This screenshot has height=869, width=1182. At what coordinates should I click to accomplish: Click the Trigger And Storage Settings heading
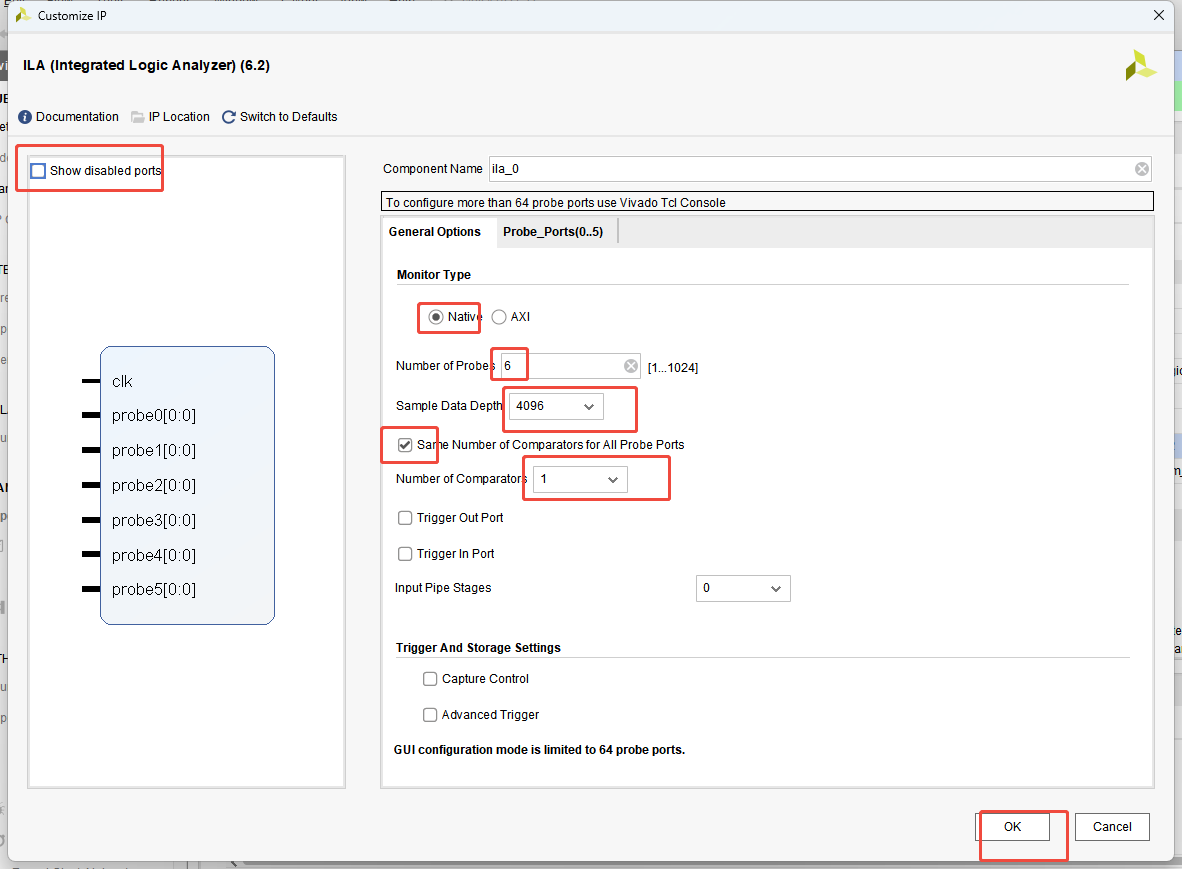(x=478, y=648)
